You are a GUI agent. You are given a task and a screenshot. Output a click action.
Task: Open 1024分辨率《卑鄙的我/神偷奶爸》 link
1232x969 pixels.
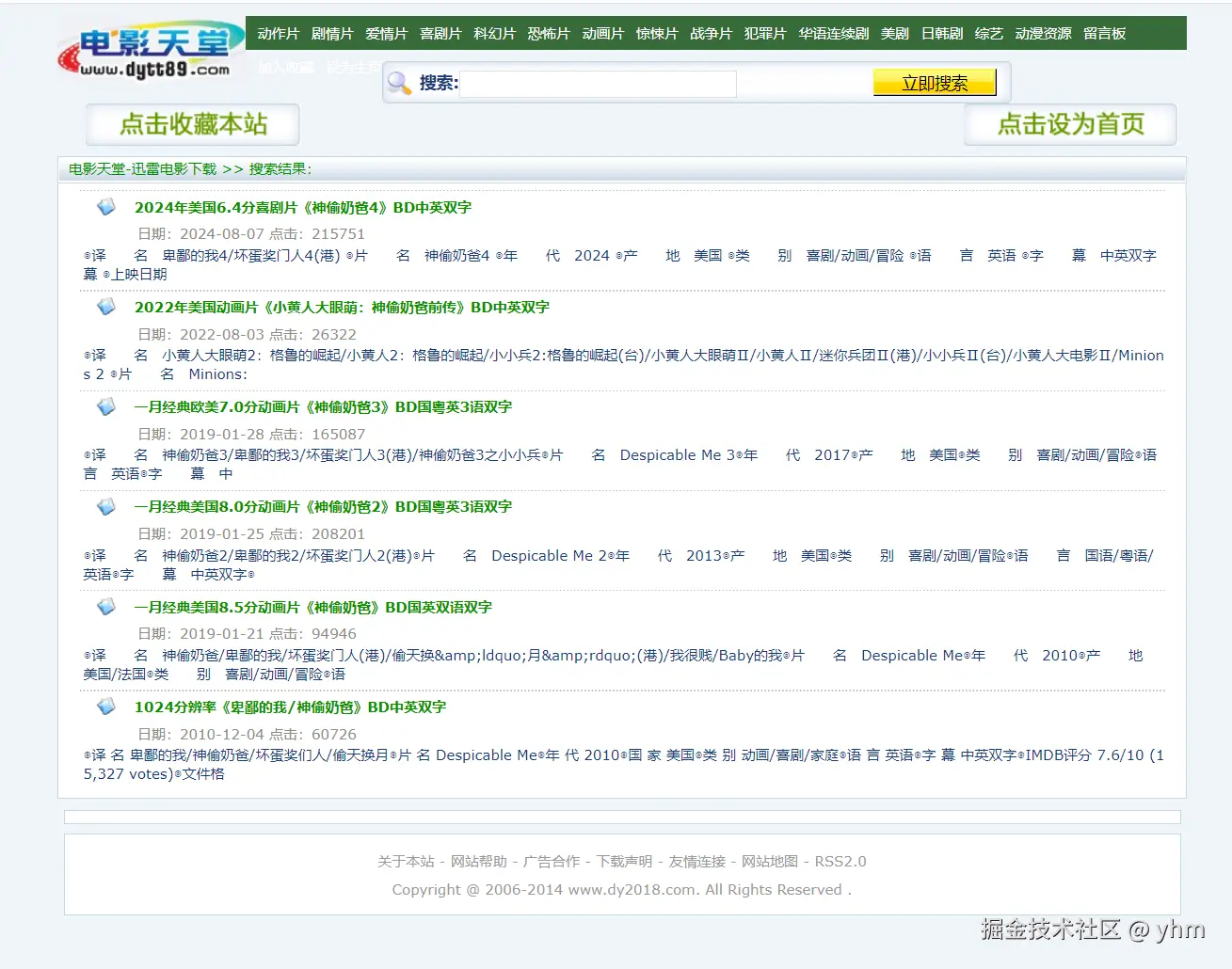pyautogui.click(x=290, y=707)
